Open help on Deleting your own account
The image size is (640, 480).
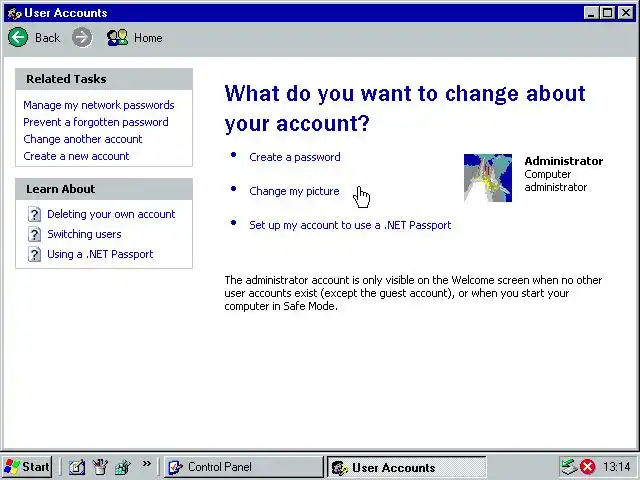[111, 214]
